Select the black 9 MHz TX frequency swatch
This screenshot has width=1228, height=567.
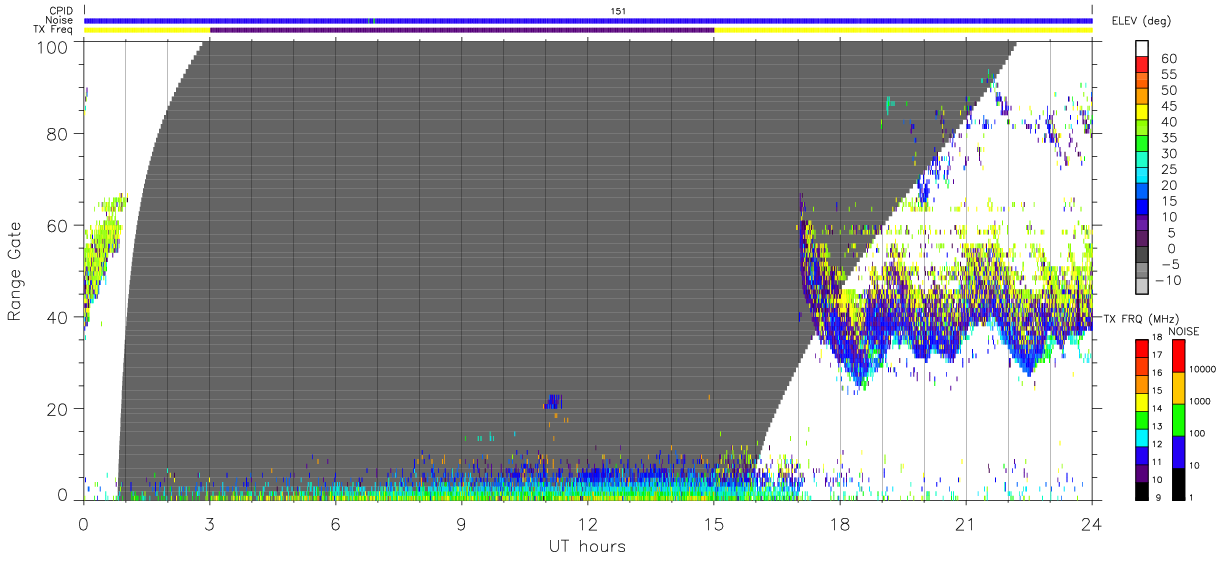click(x=1142, y=492)
